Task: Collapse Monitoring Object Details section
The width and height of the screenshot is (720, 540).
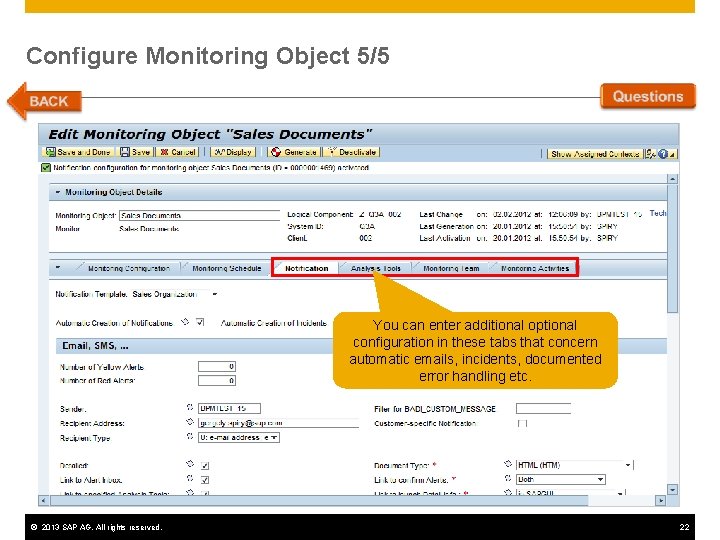Action: (58, 192)
